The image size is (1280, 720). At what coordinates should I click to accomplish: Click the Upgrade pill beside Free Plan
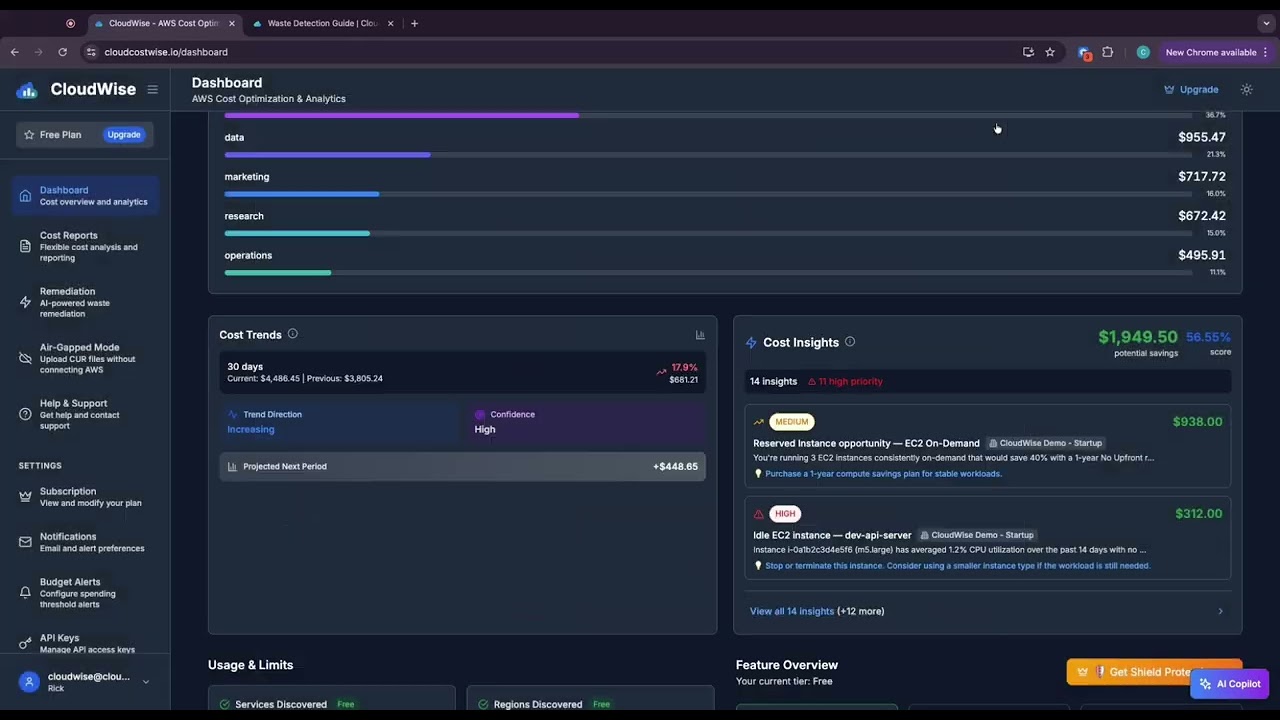(x=124, y=134)
